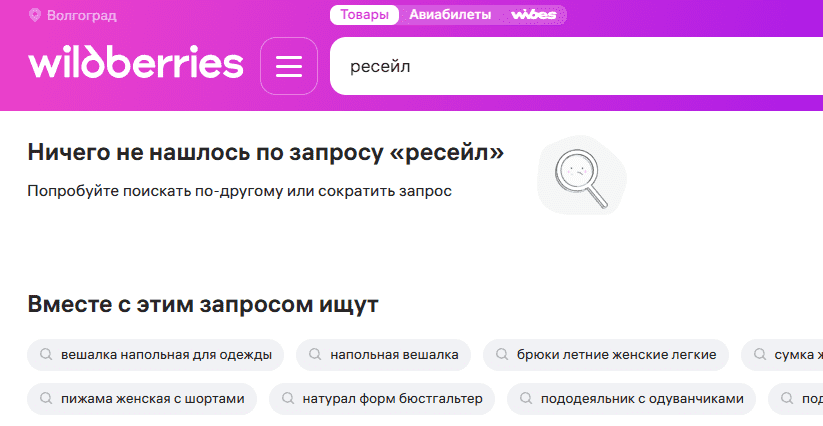Change the delivery city Волгоград
Viewport: 823px width, 426px height.
(81, 15)
